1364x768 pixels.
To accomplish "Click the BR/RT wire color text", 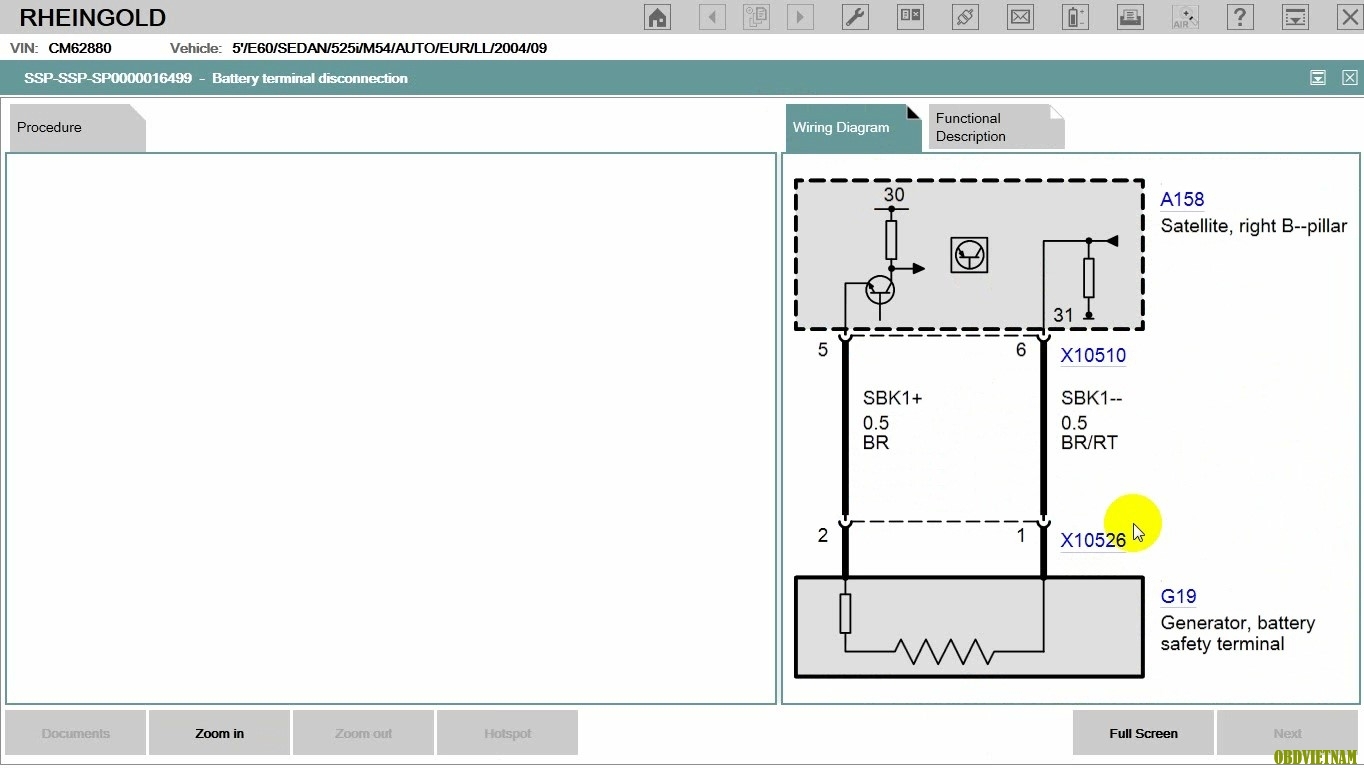I will click(1089, 442).
